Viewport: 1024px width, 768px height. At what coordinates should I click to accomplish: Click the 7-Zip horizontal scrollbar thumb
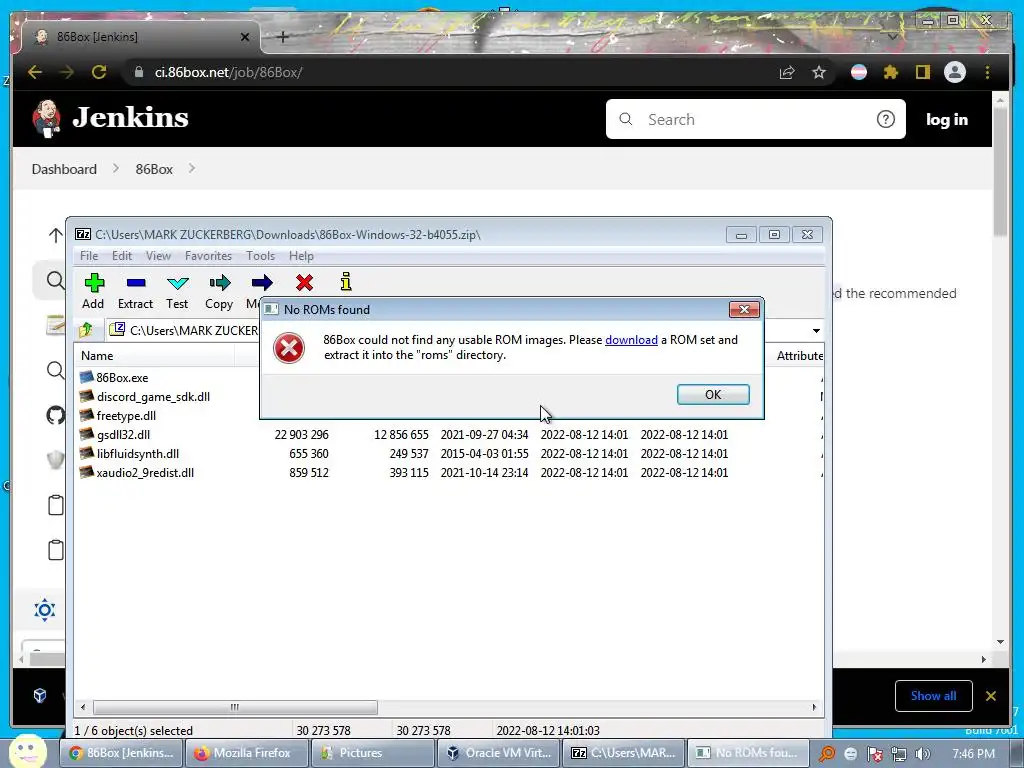coord(235,707)
